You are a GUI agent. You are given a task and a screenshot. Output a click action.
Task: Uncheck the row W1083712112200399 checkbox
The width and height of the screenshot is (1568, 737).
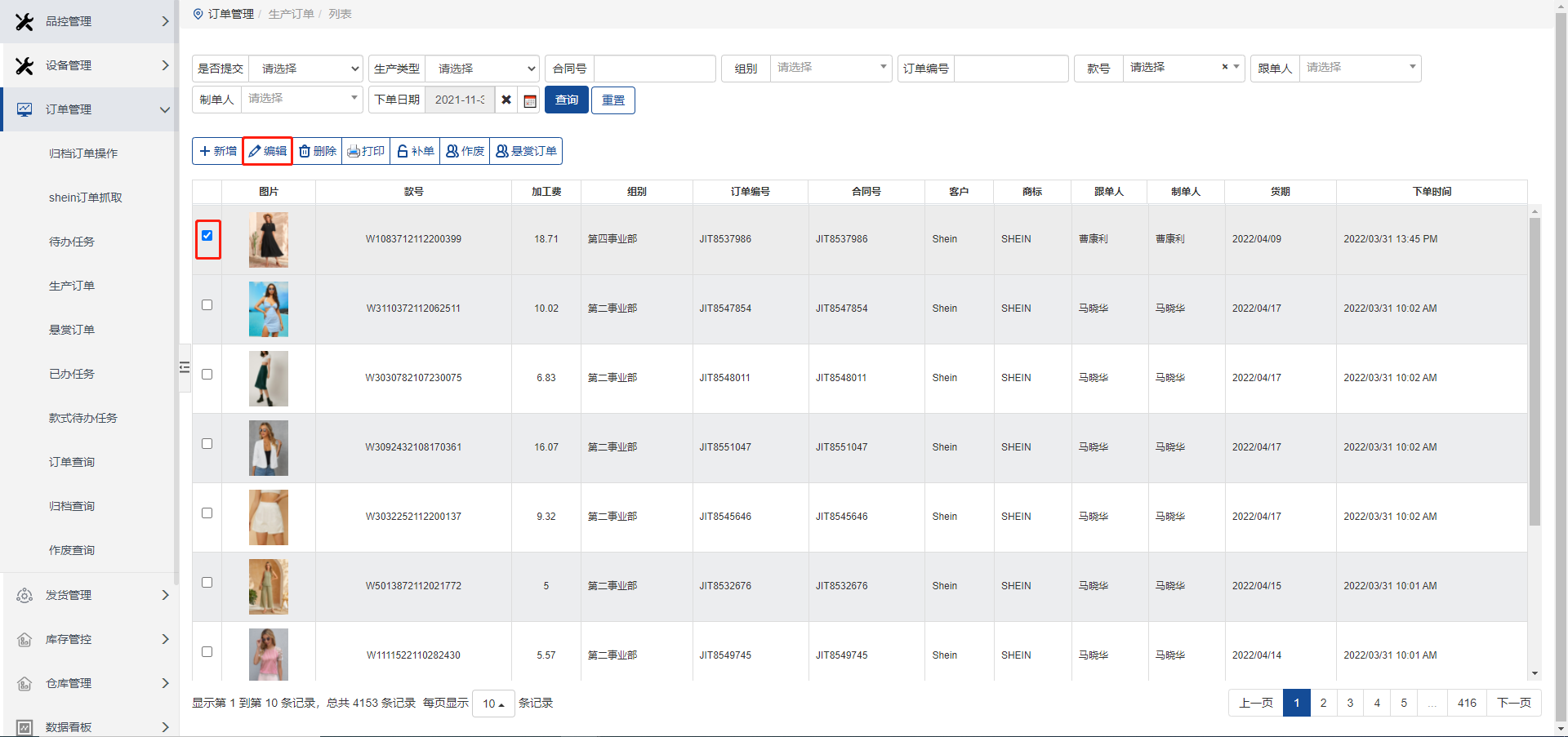point(207,236)
